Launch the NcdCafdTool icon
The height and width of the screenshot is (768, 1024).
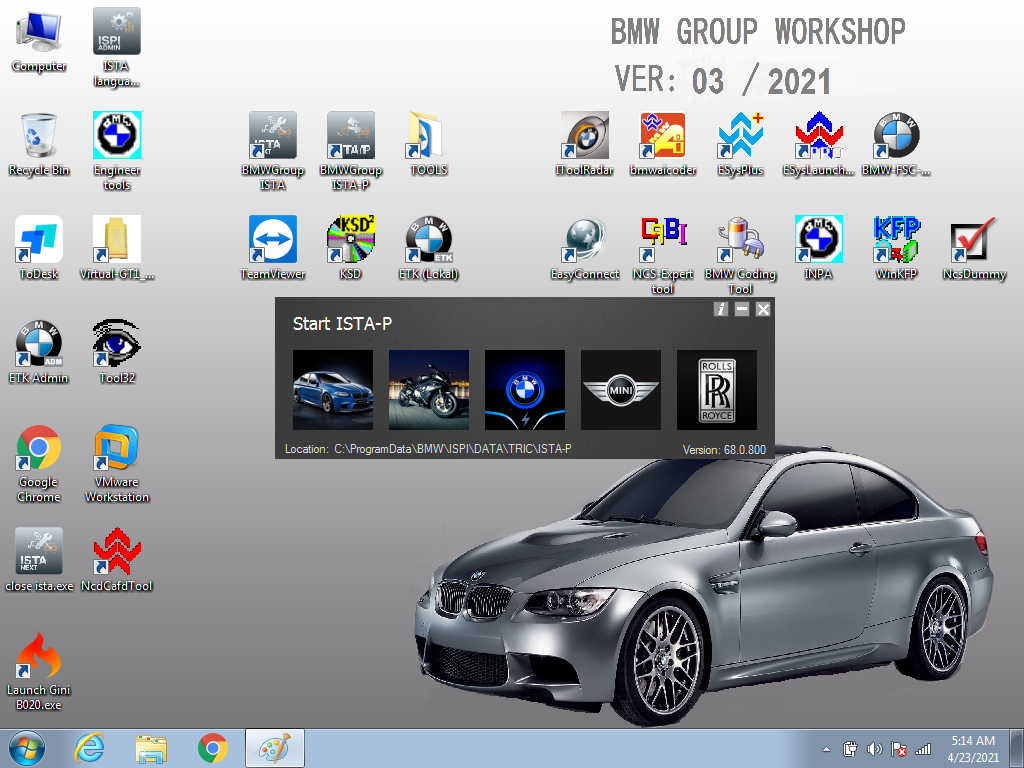117,553
